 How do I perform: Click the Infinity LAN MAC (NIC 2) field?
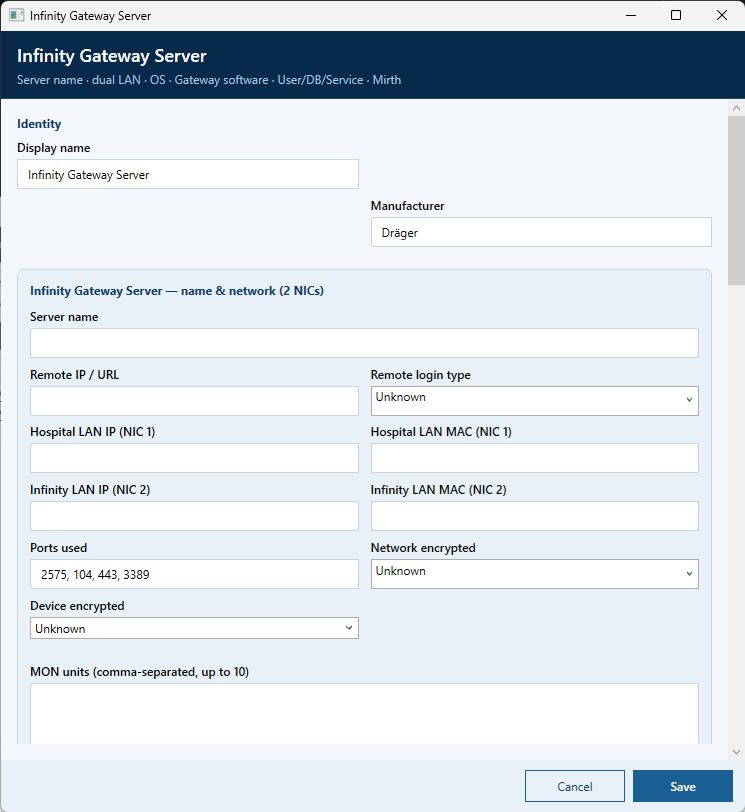click(534, 516)
